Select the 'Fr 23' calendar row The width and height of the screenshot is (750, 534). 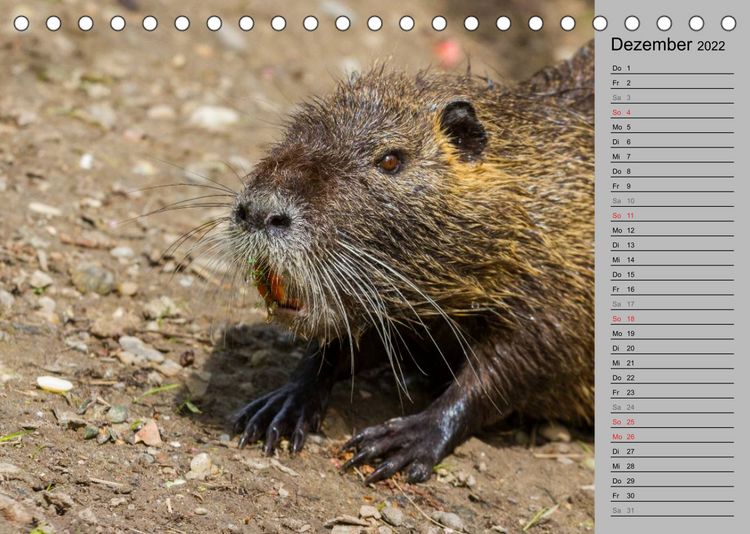[x=672, y=392]
